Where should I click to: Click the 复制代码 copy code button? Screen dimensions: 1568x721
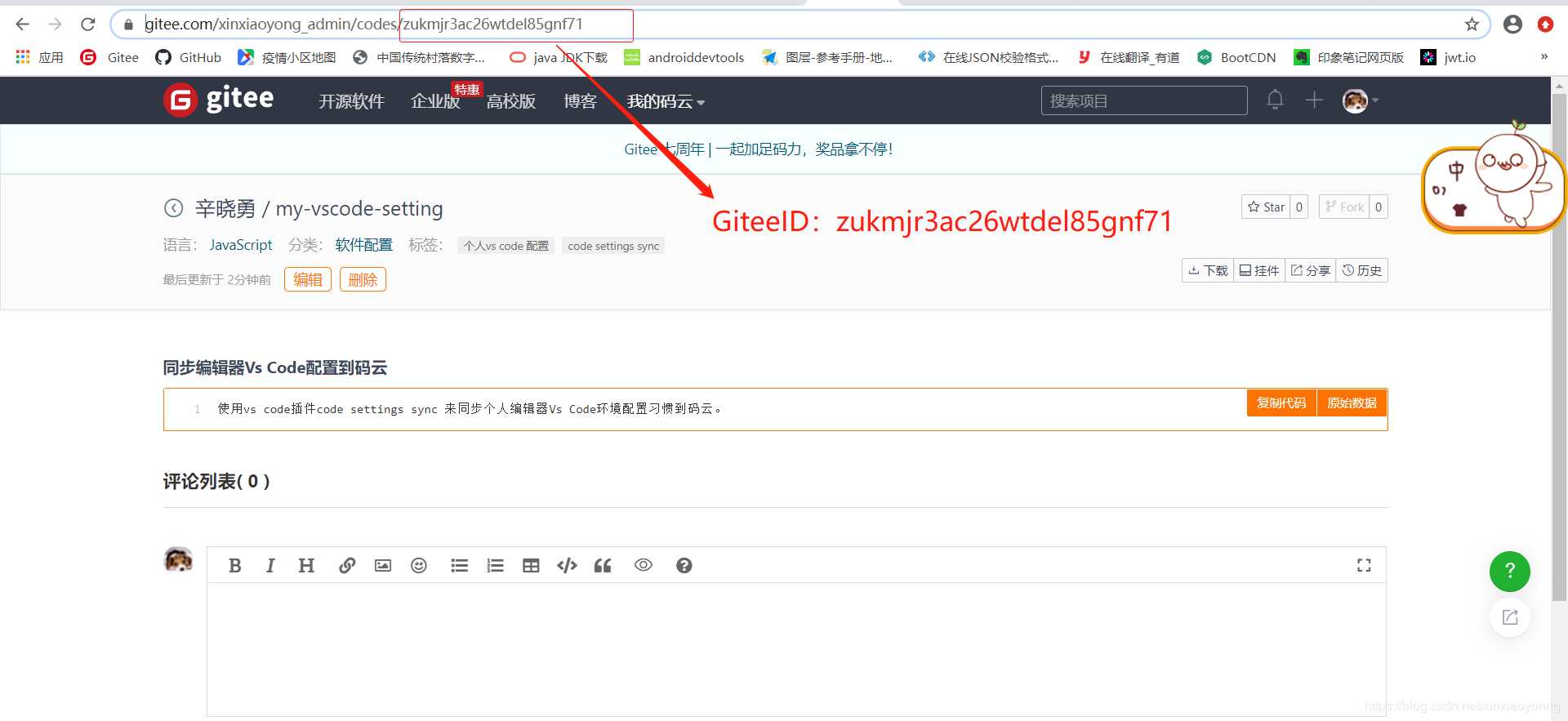click(1281, 403)
